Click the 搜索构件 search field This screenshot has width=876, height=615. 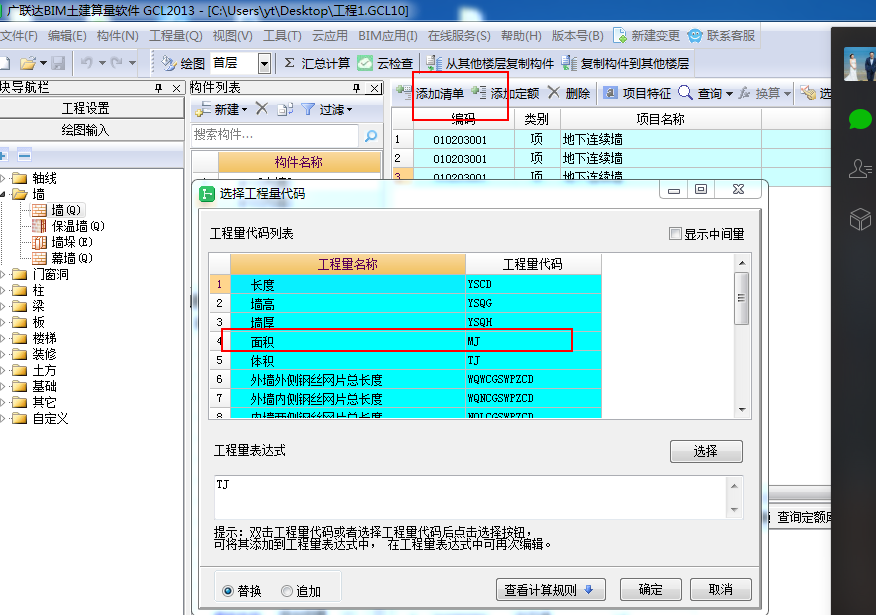point(275,135)
